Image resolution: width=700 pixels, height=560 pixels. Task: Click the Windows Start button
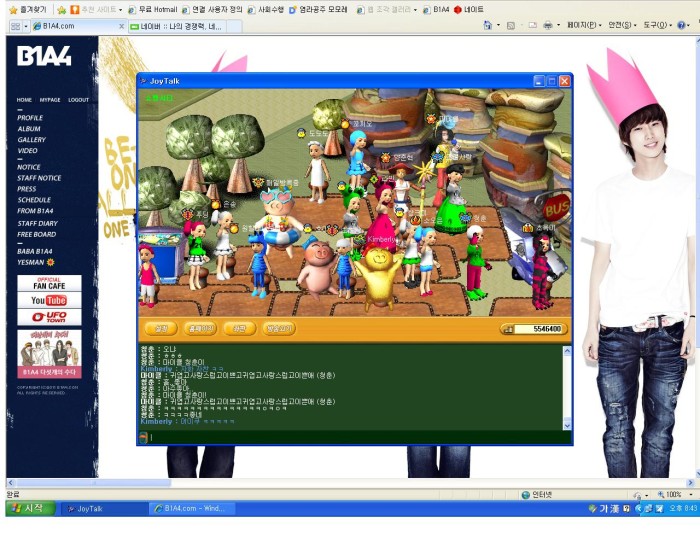[x=30, y=508]
